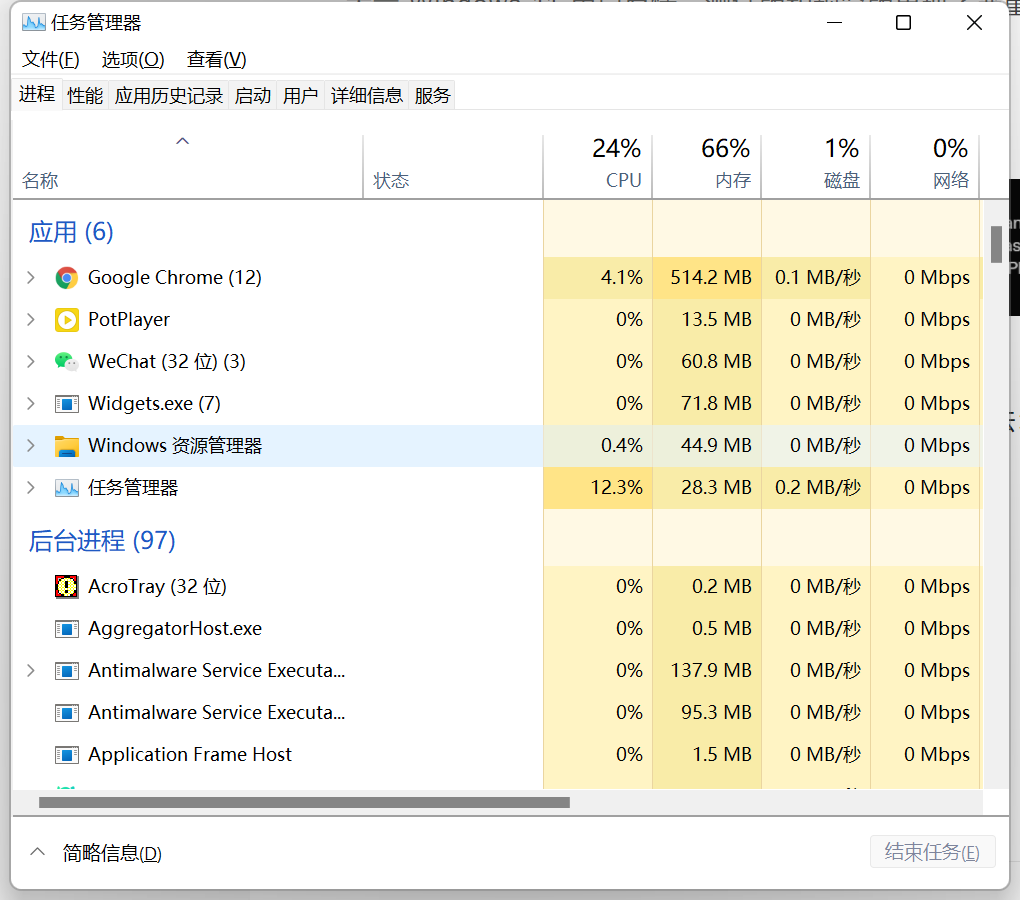Expand the PotPlayer process group
Image resolution: width=1020 pixels, height=900 pixels.
31,319
